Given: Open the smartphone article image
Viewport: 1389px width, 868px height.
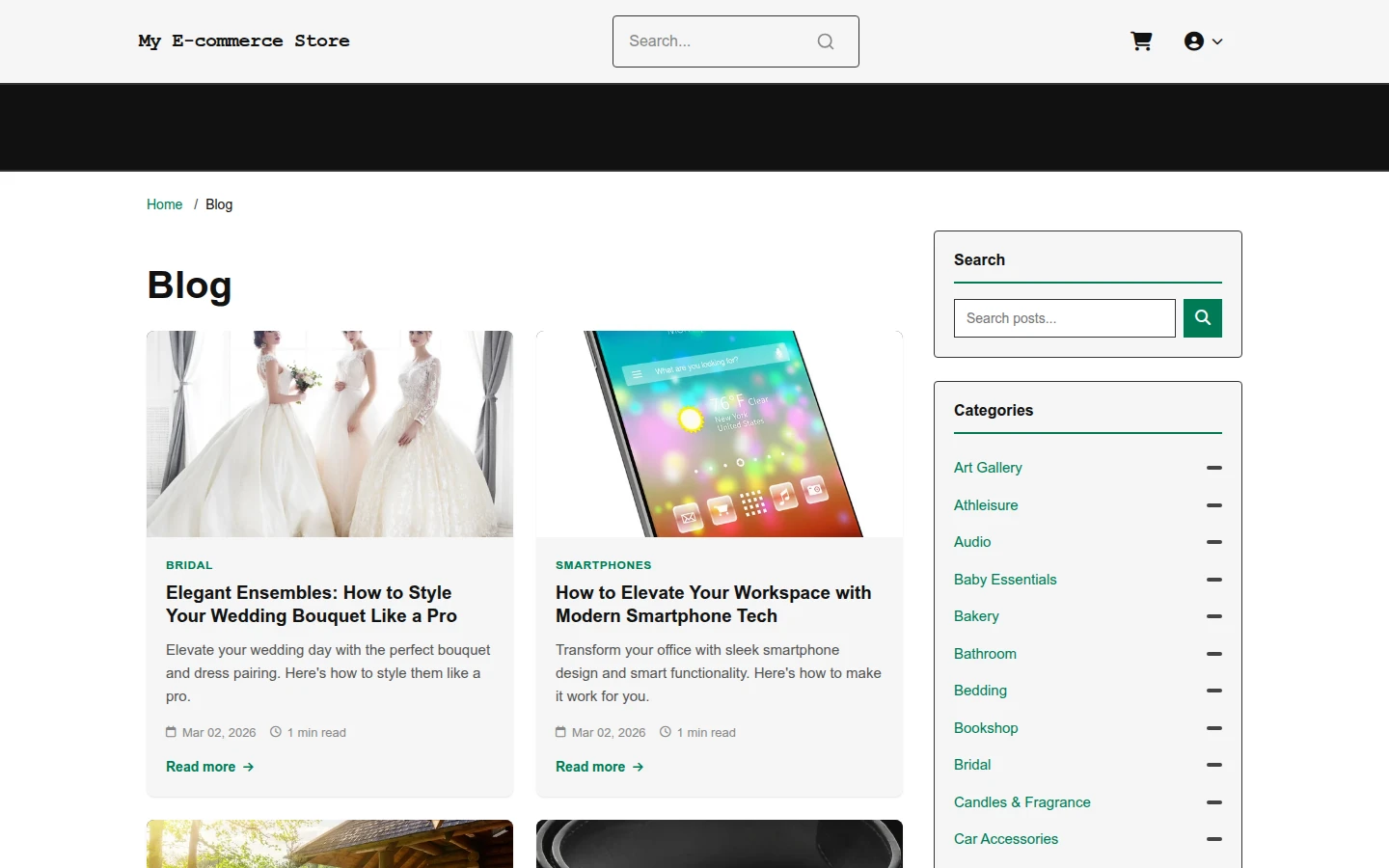Looking at the screenshot, I should pyautogui.click(x=720, y=434).
